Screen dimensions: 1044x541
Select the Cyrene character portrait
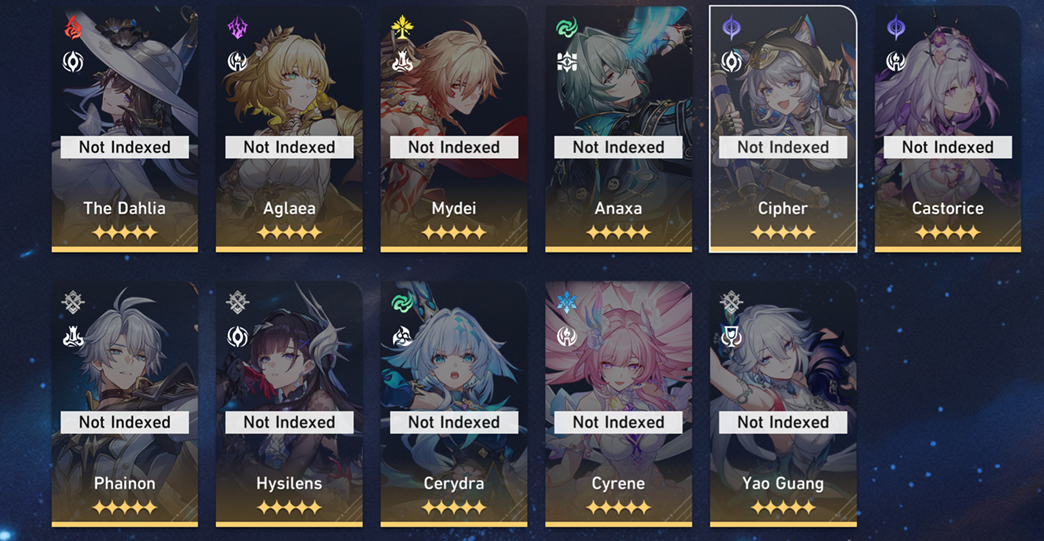pos(619,404)
